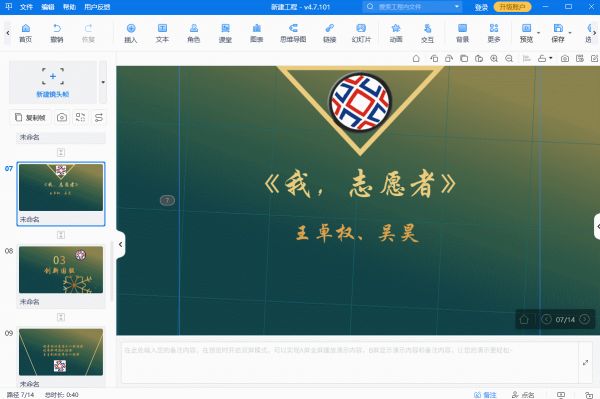Click the canvas home view icon in top strip
The width and height of the screenshot is (600, 399).
pyautogui.click(x=416, y=59)
